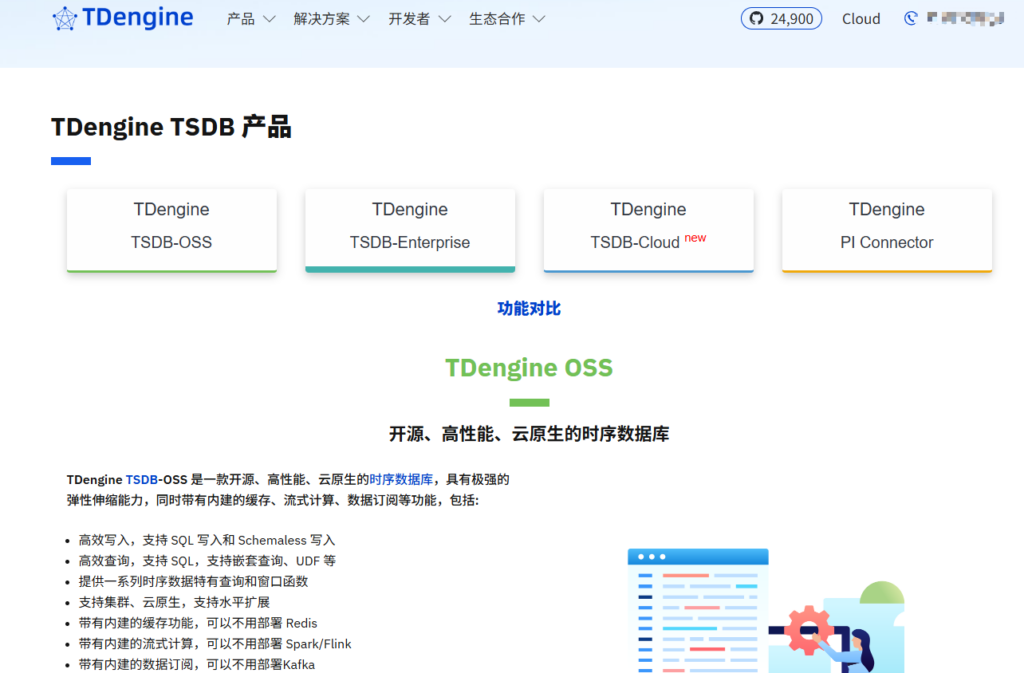Click the TDengine OSS heading
This screenshot has height=673, width=1024.
[x=529, y=368]
